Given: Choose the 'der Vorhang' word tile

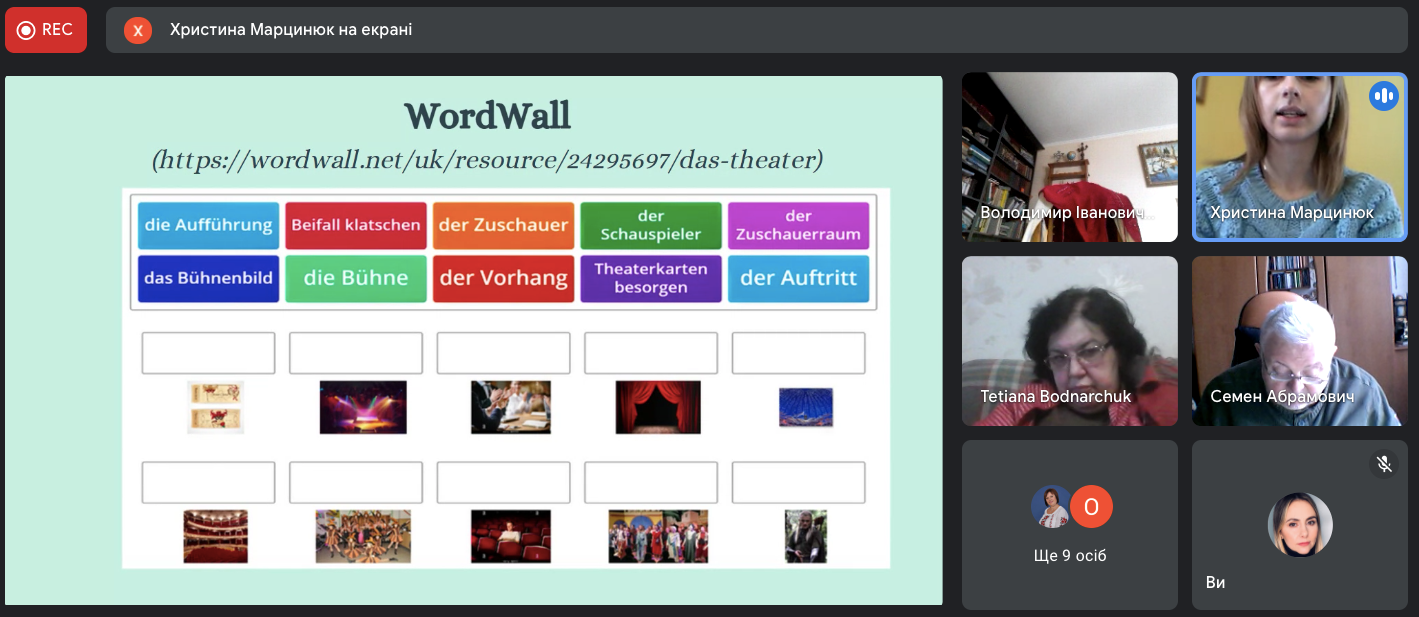Looking at the screenshot, I should [503, 278].
